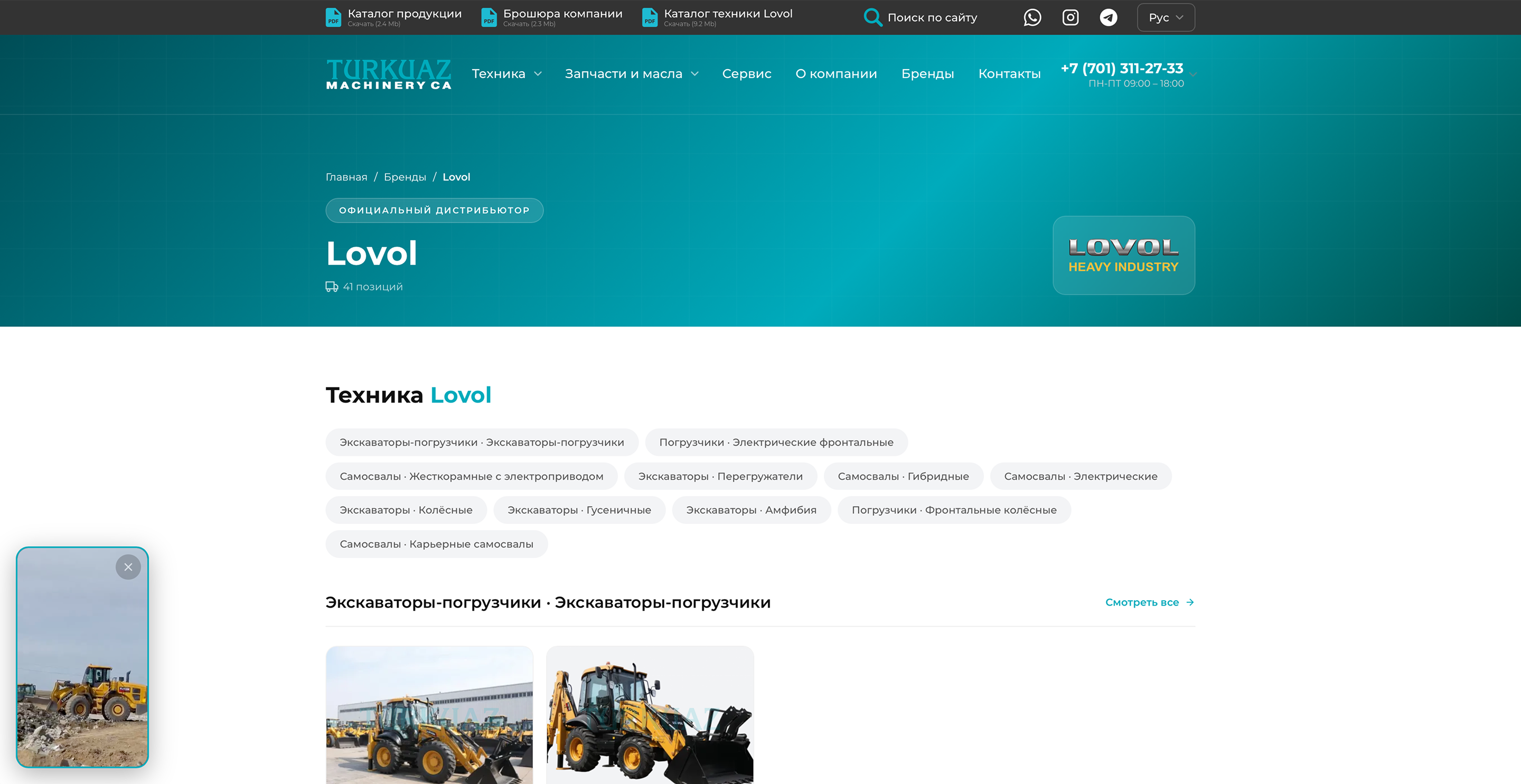Click truck icon beside 41 позиций

tap(332, 286)
